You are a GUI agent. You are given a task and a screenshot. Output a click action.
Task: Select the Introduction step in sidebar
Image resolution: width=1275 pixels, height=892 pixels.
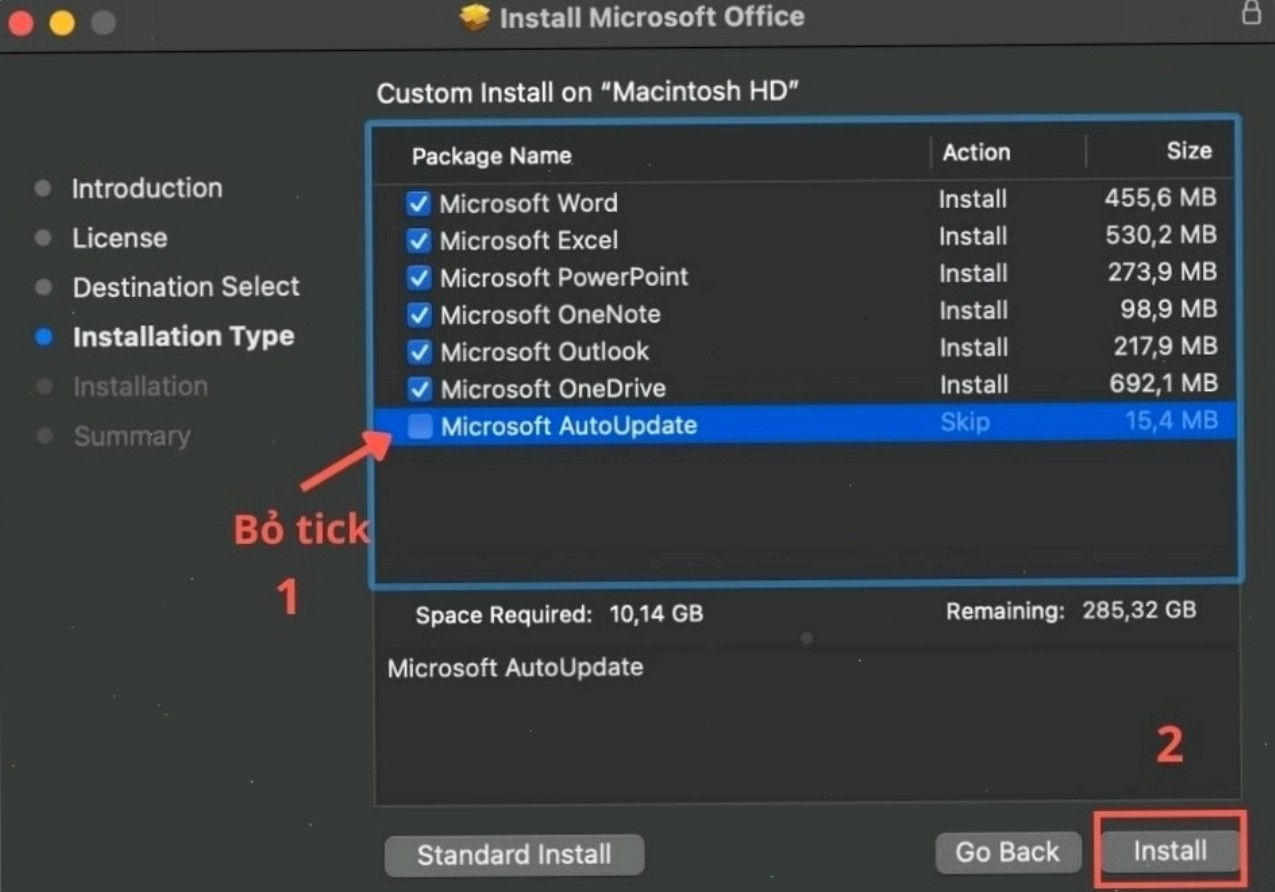click(x=147, y=188)
